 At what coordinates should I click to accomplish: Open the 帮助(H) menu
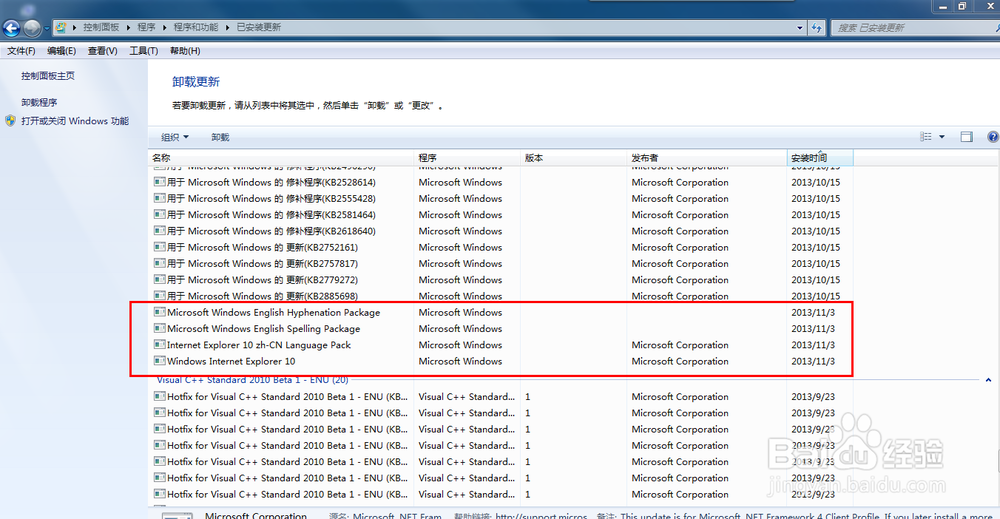coord(185,50)
